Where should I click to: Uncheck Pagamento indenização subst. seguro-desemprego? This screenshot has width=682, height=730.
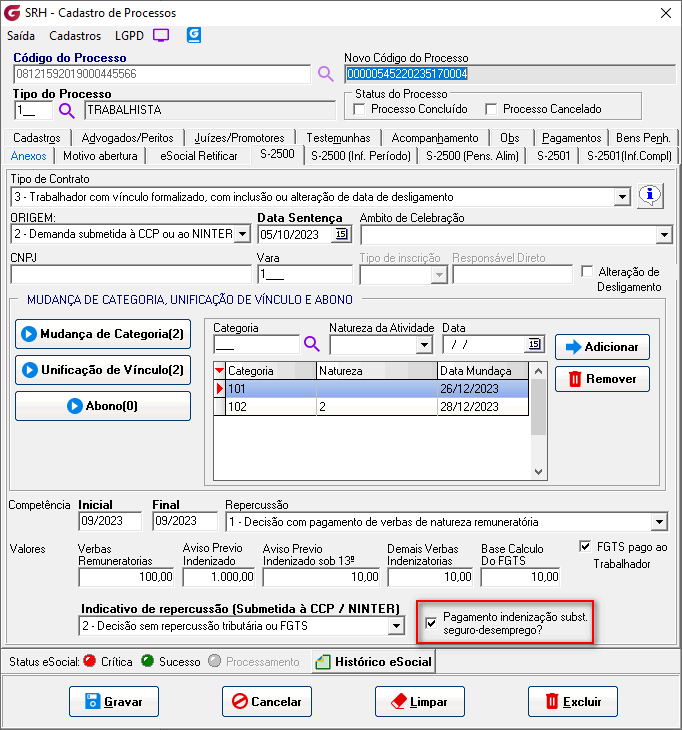point(431,623)
